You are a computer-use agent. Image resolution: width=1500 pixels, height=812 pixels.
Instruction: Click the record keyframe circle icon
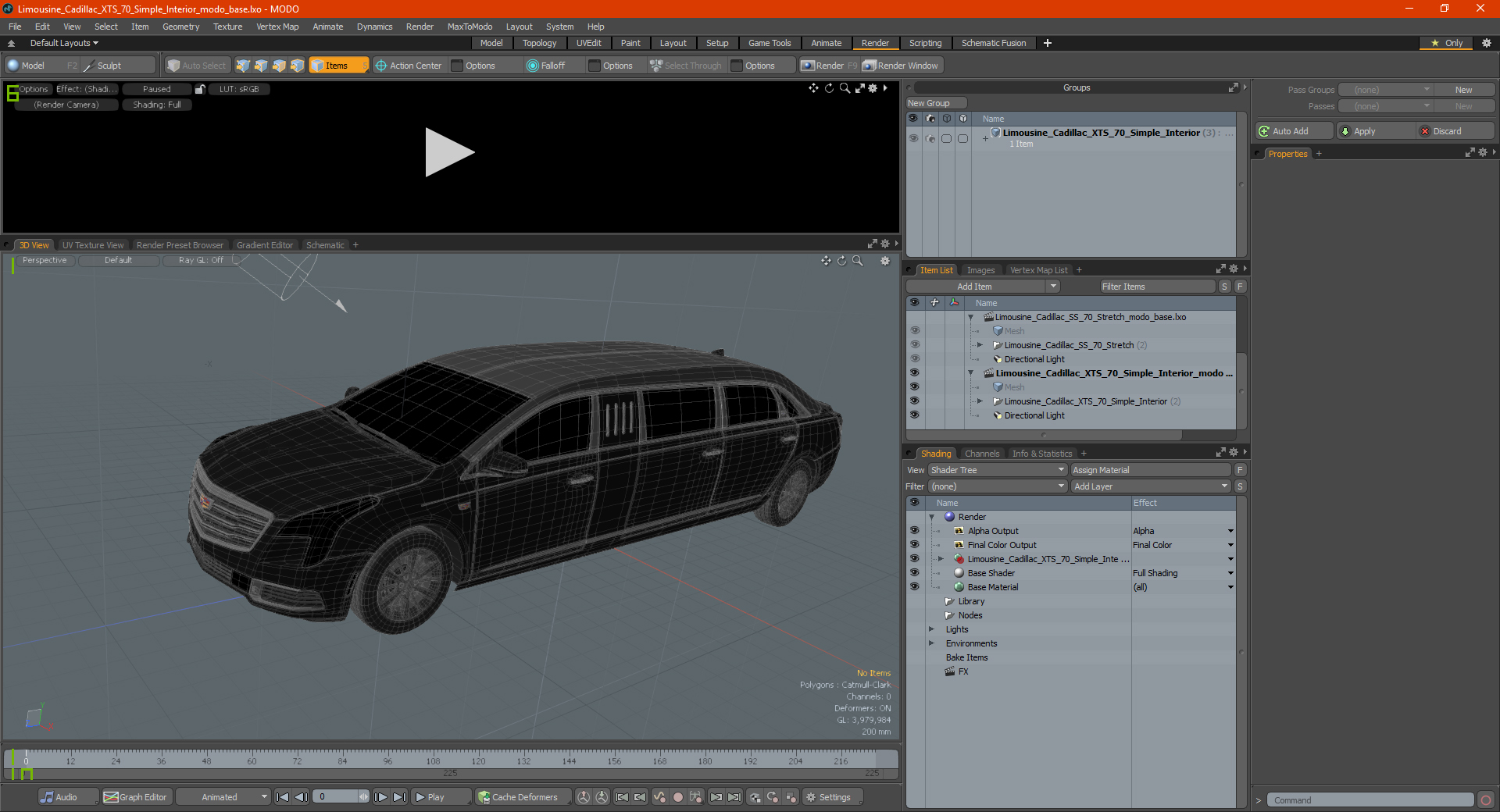[x=678, y=797]
